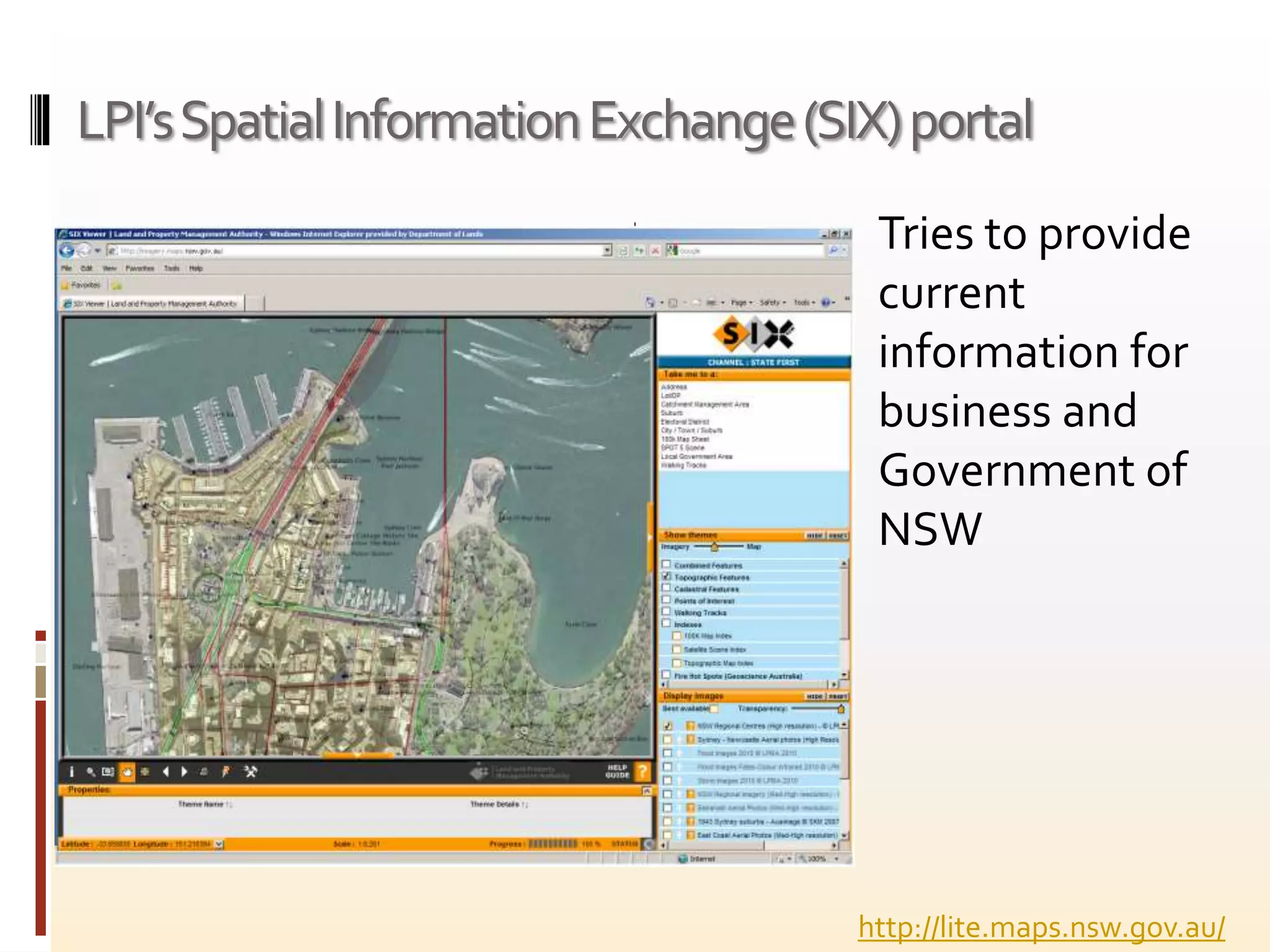Click HIDE button on Display images panel
The width and height of the screenshot is (1270, 952).
click(815, 697)
